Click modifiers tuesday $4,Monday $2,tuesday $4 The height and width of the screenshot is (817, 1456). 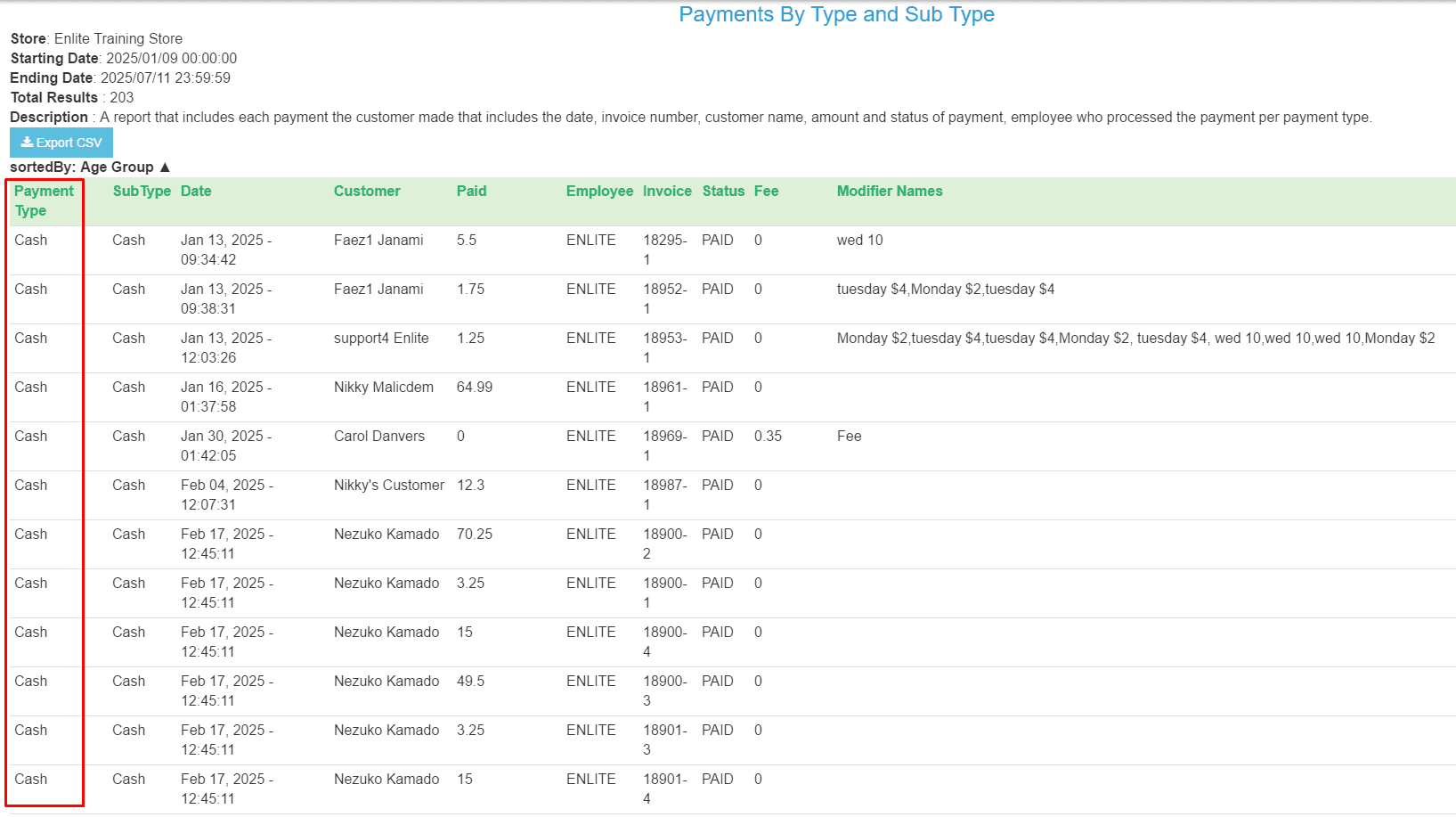click(946, 290)
